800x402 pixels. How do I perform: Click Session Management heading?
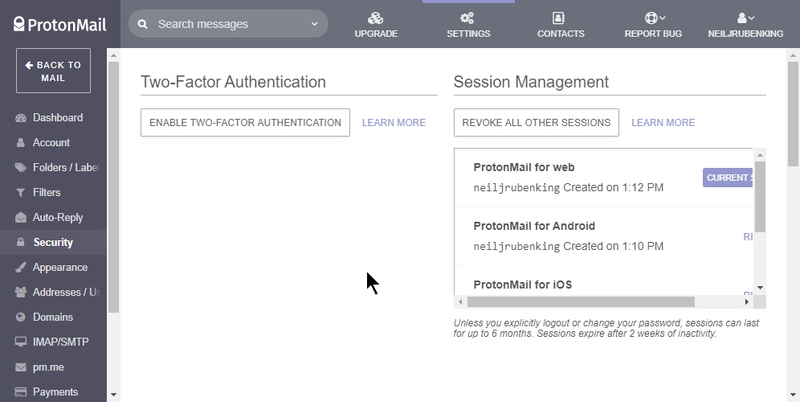(x=531, y=82)
